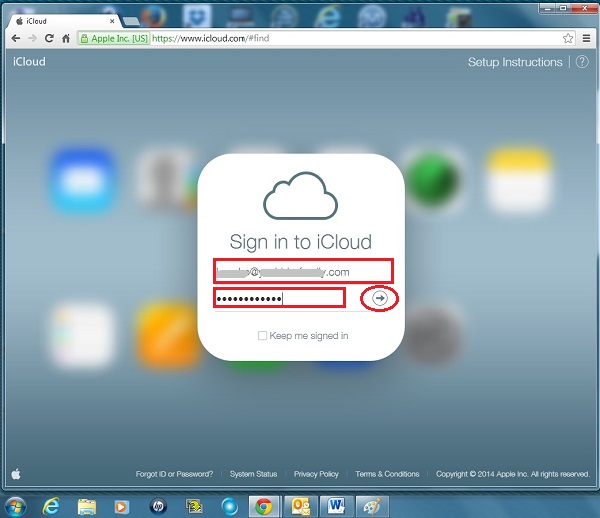Open the Chrome hamburger menu

tap(586, 38)
